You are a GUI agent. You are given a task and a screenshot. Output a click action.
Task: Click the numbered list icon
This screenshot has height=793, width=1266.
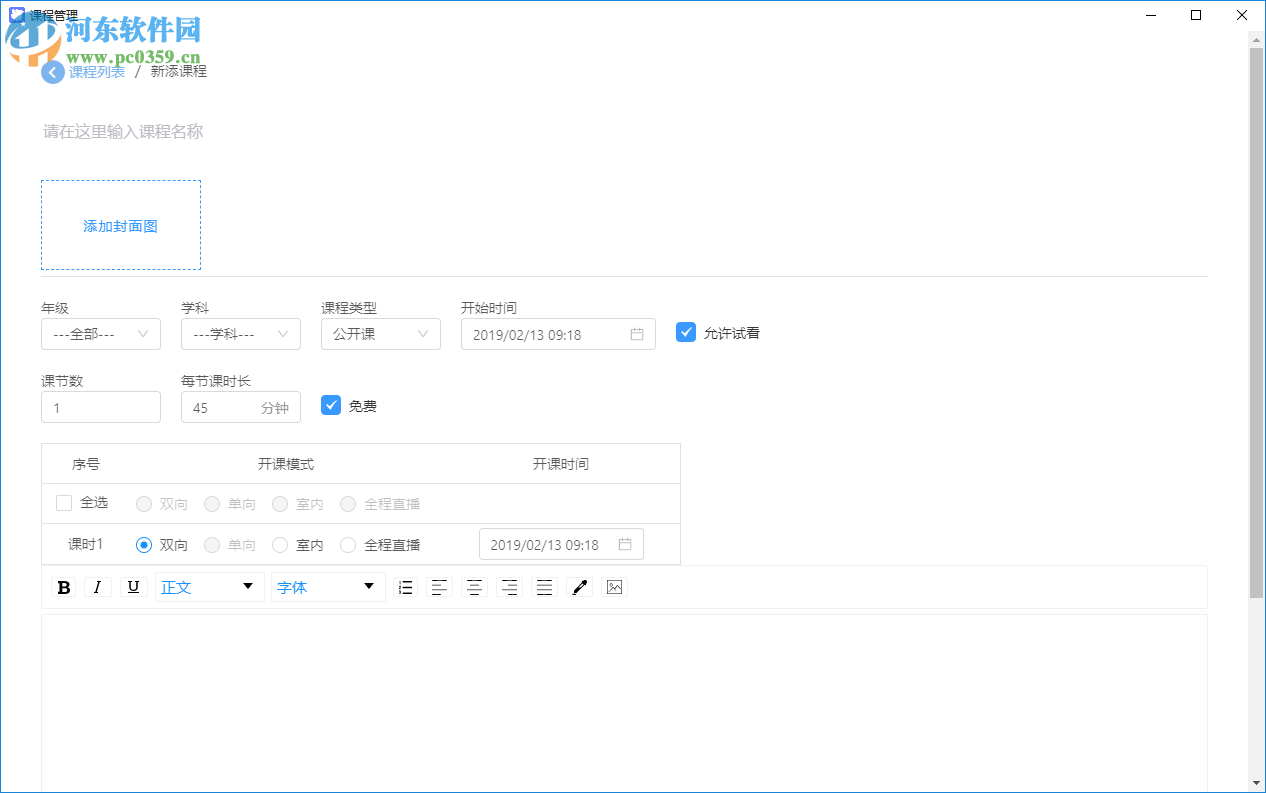click(x=405, y=587)
